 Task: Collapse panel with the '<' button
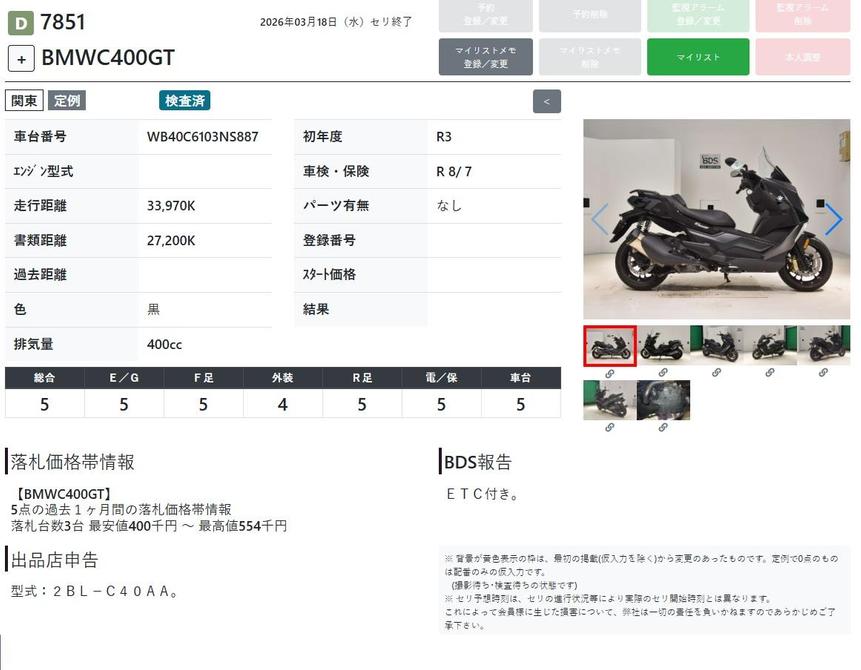(547, 101)
